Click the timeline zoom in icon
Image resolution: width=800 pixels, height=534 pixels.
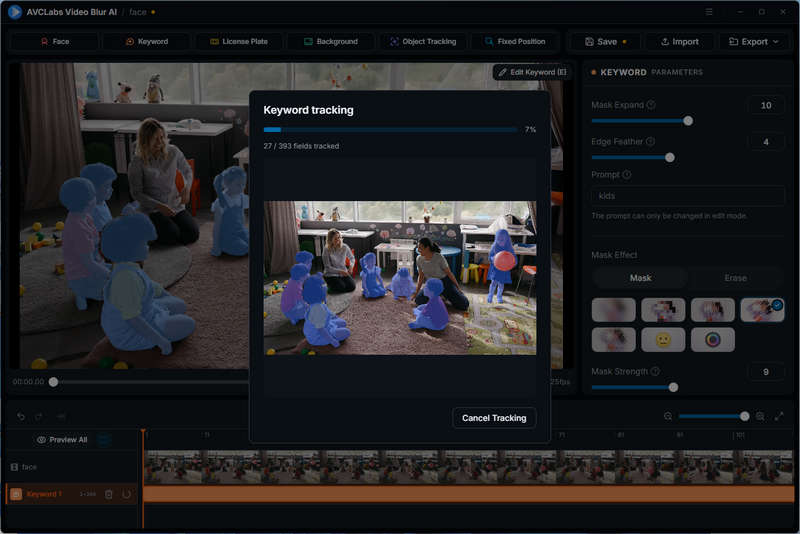point(760,416)
